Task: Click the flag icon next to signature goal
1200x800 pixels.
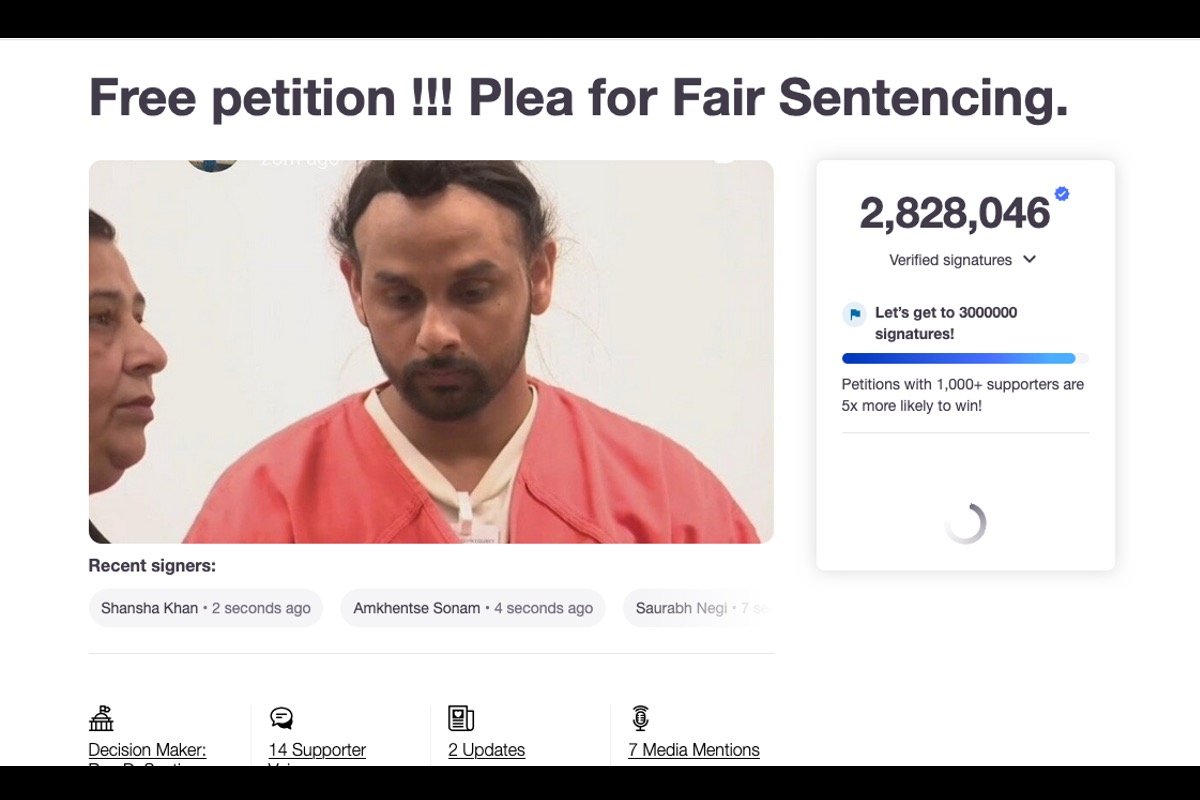Action: coord(855,315)
